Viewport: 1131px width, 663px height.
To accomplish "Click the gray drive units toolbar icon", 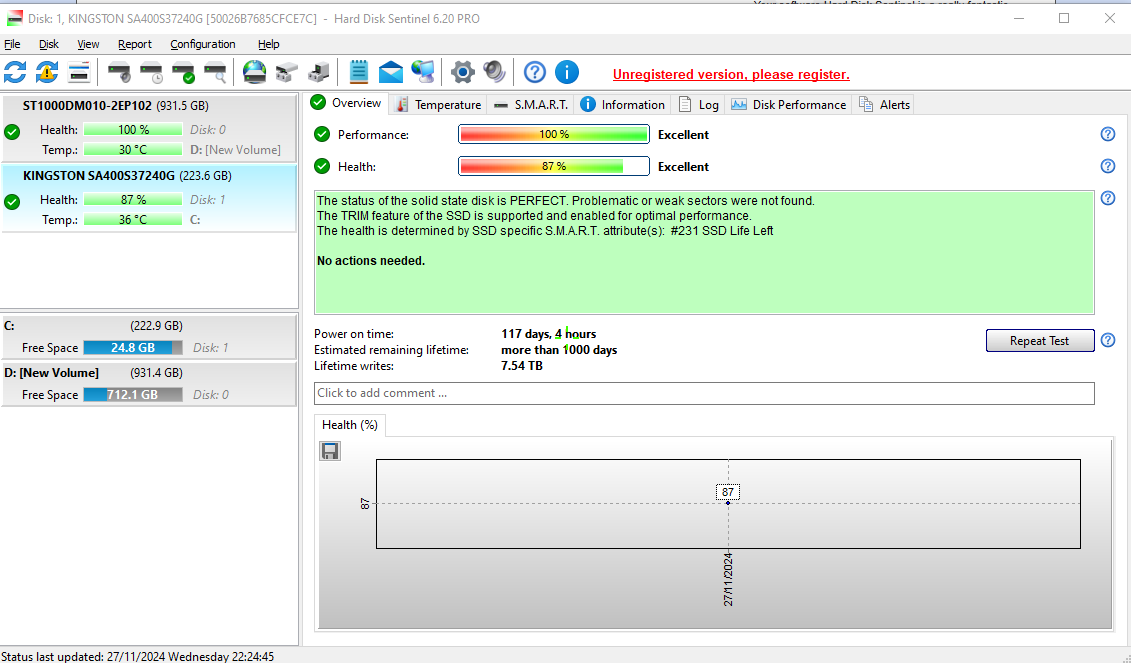I will click(286, 72).
